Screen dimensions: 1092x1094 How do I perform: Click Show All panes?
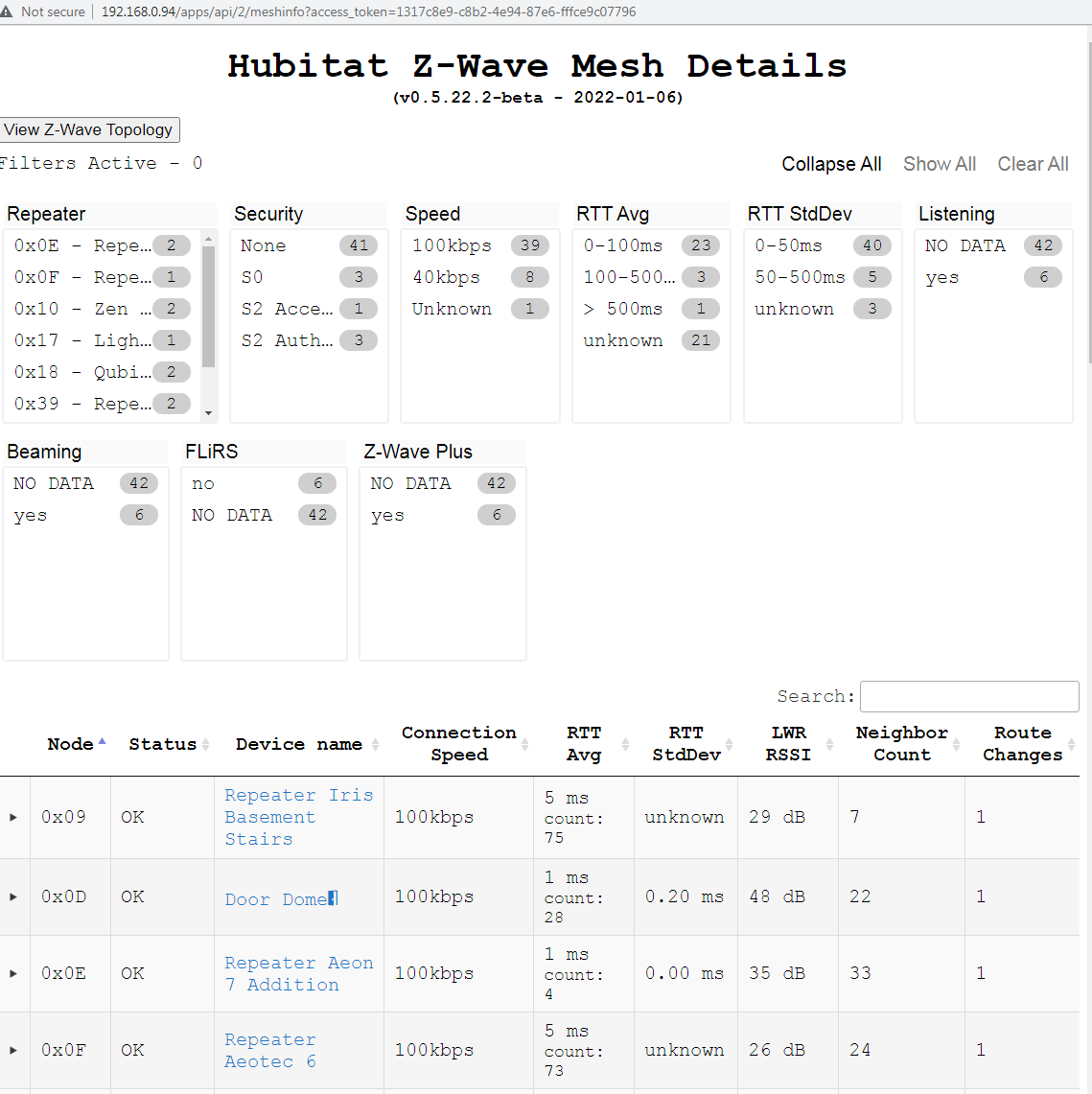(940, 164)
